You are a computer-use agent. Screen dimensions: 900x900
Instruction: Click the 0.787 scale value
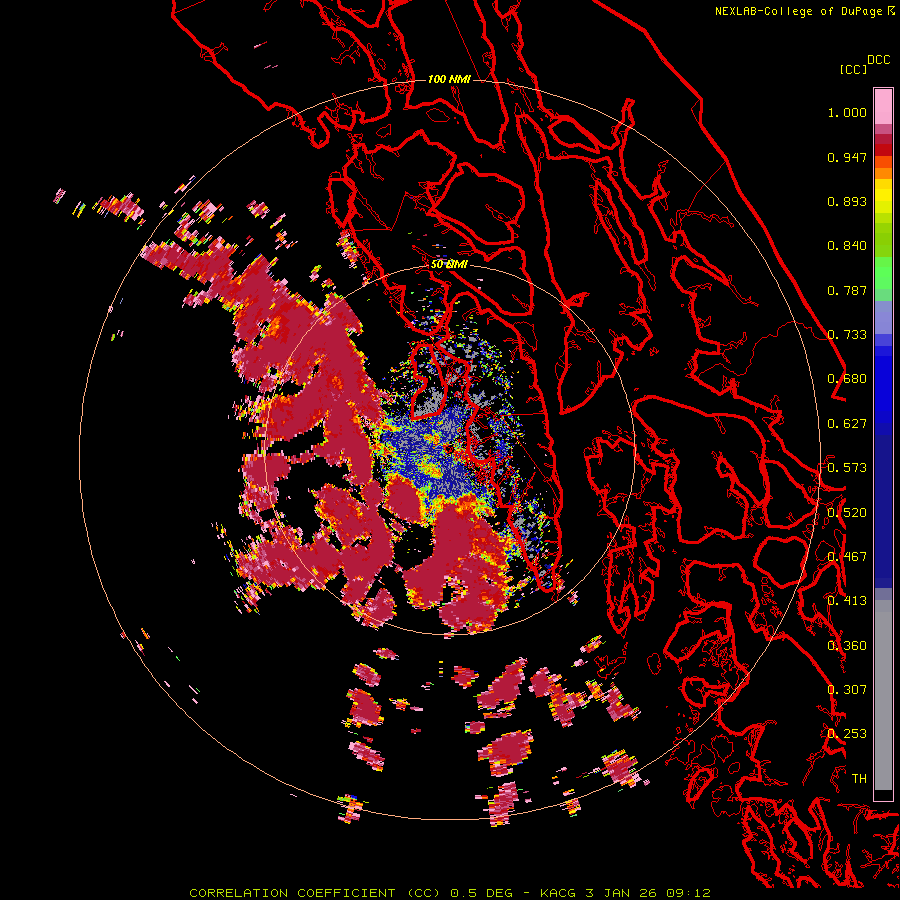[x=847, y=290]
